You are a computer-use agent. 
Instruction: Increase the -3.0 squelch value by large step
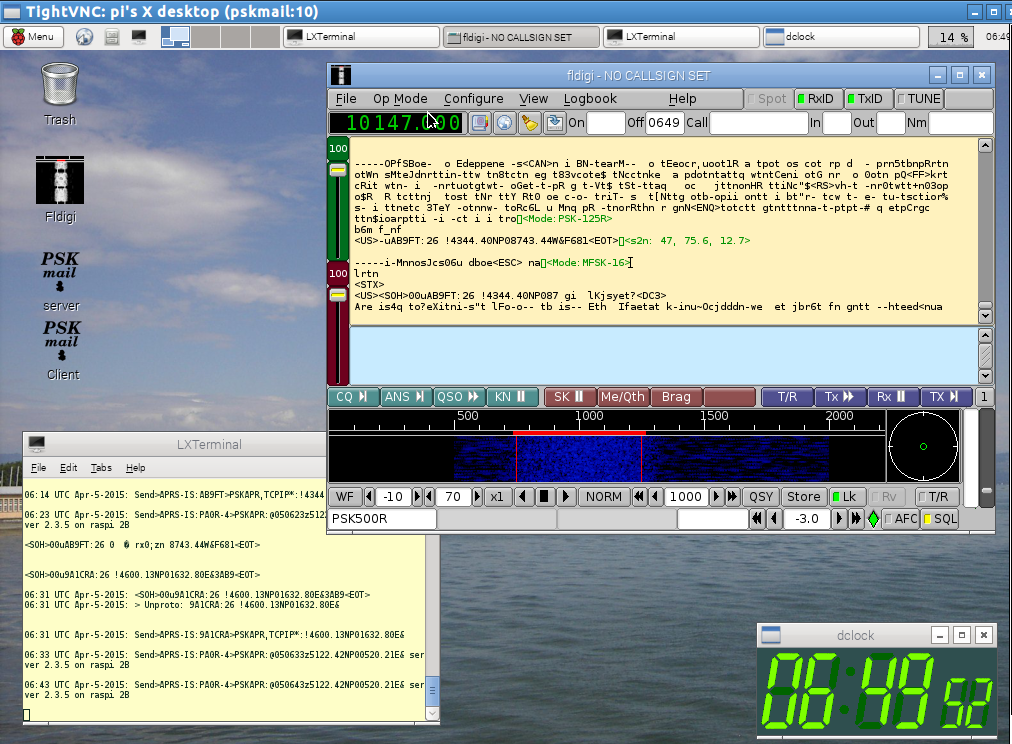(856, 519)
